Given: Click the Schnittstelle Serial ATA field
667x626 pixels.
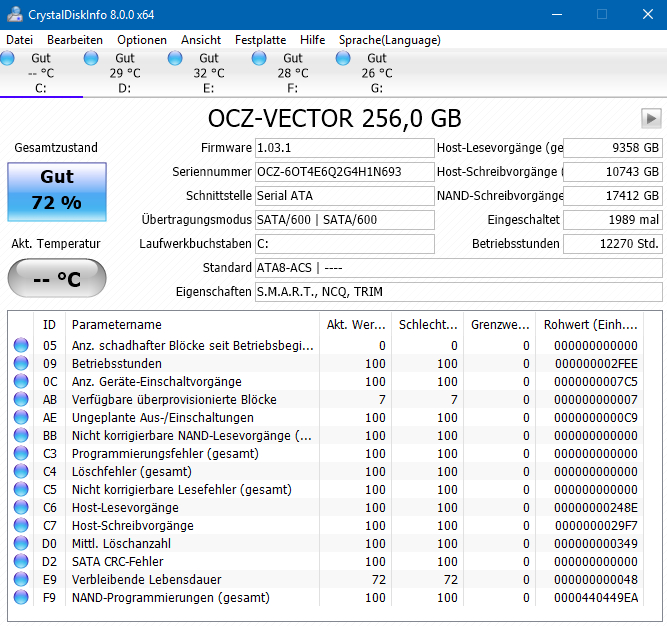Looking at the screenshot, I should click(345, 196).
